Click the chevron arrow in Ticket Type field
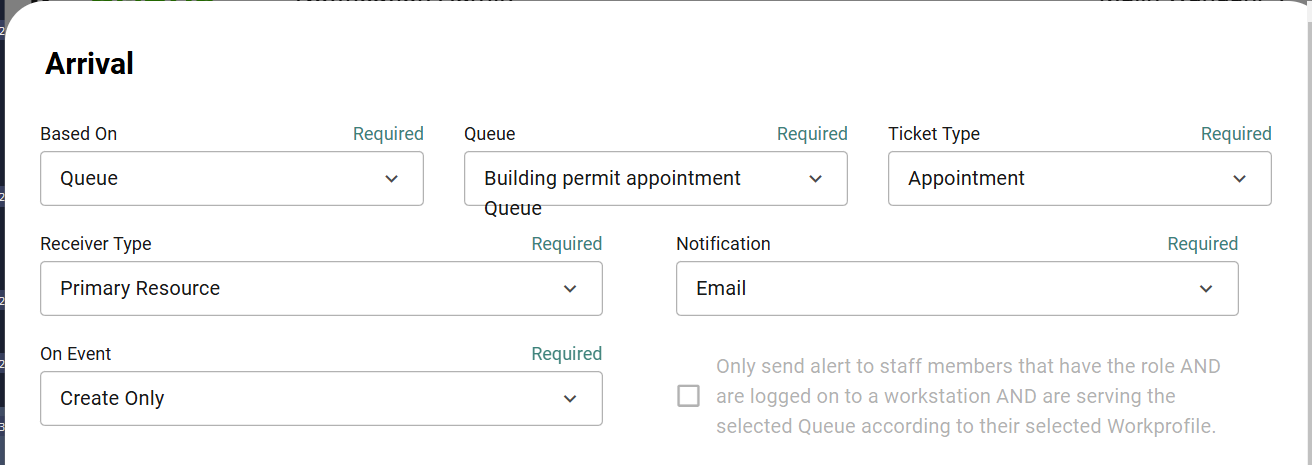Screen dimensions: 1312x465 click(x=1240, y=179)
